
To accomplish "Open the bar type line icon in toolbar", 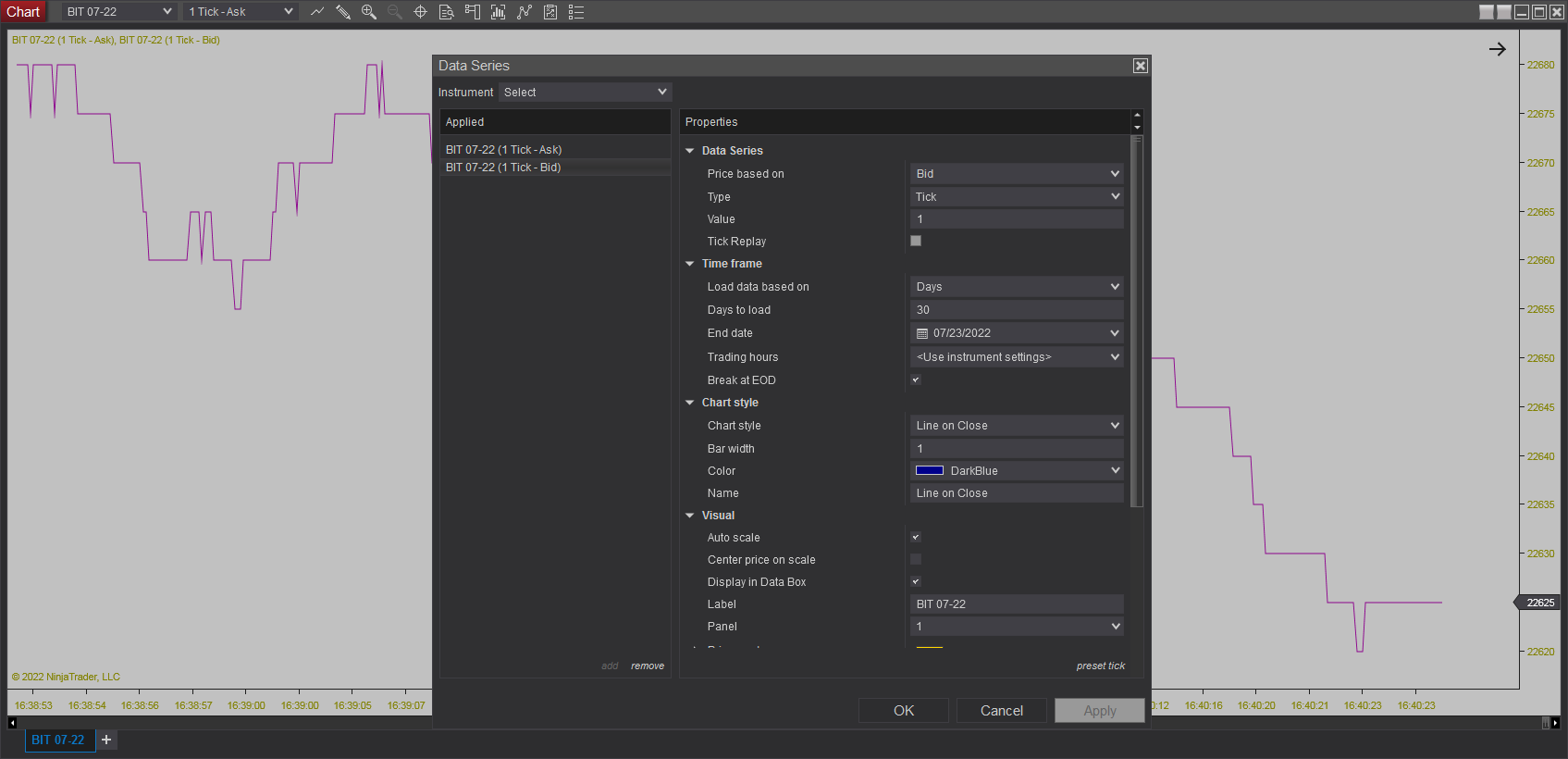I will [317, 12].
